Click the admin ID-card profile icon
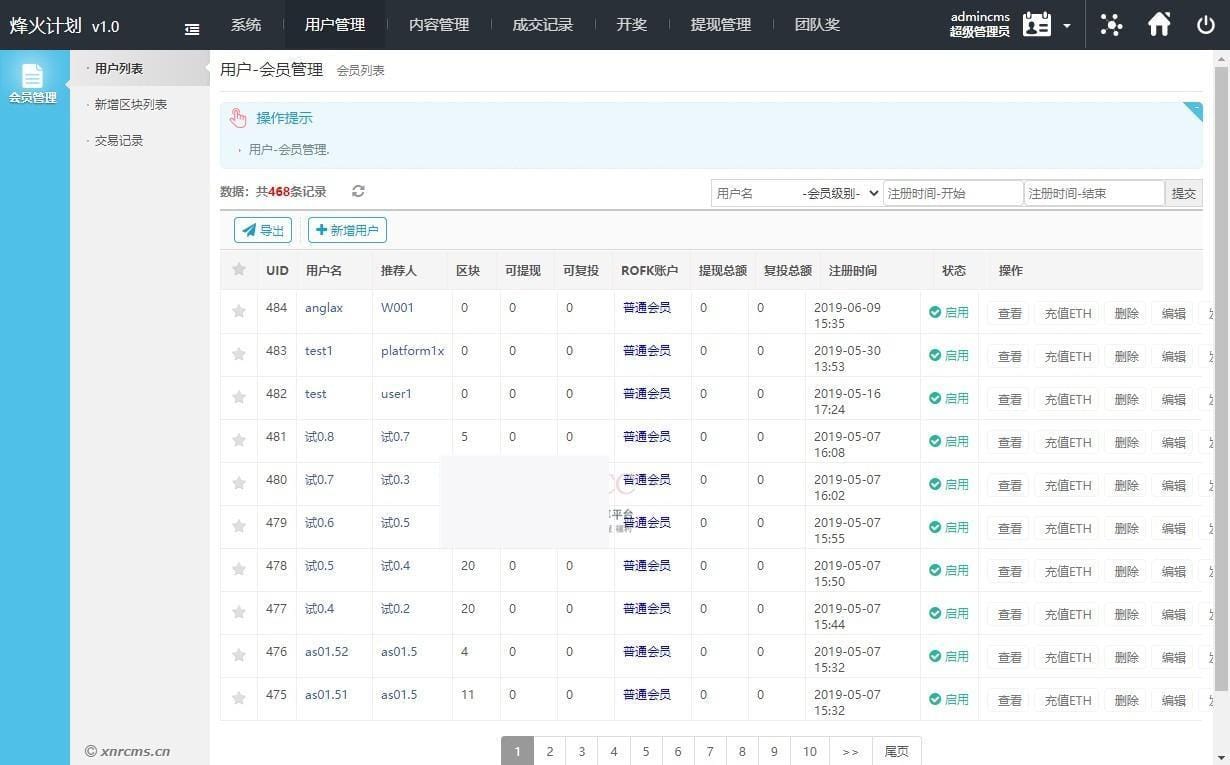 pyautogui.click(x=1037, y=24)
